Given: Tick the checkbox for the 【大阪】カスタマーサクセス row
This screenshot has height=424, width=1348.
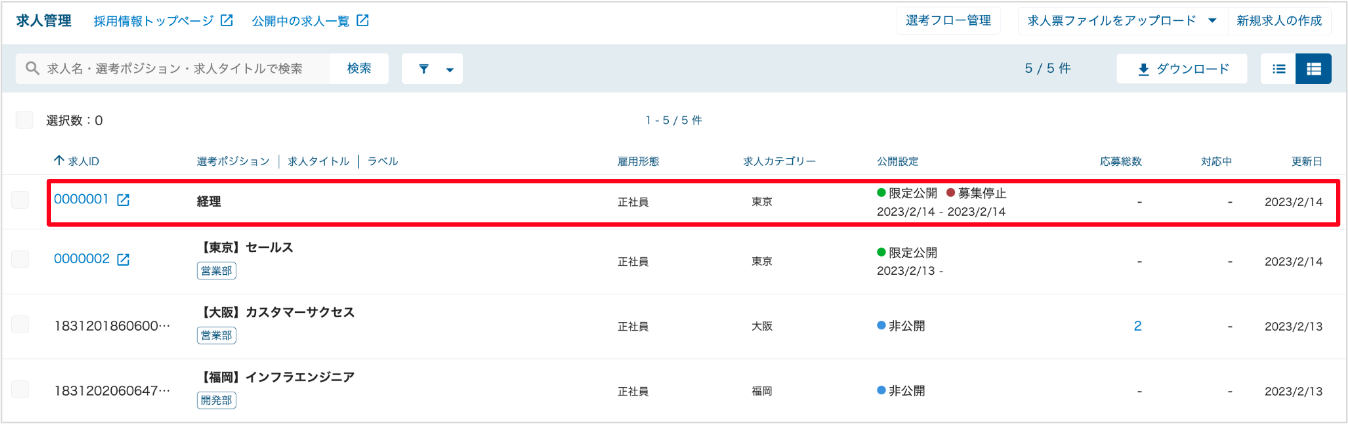Looking at the screenshot, I should click(20, 325).
